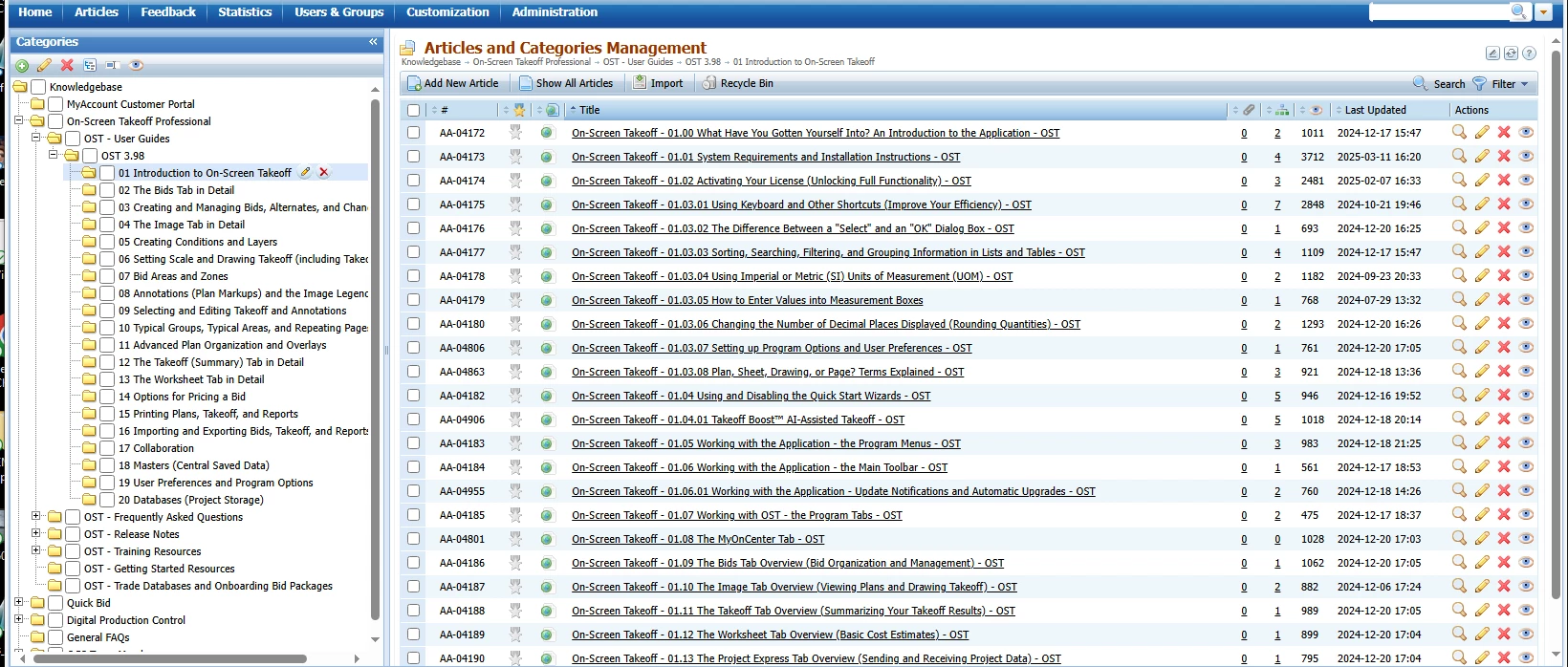Collapse the OST 3.98 tree node
1568x667 pixels.
pyautogui.click(x=54, y=155)
